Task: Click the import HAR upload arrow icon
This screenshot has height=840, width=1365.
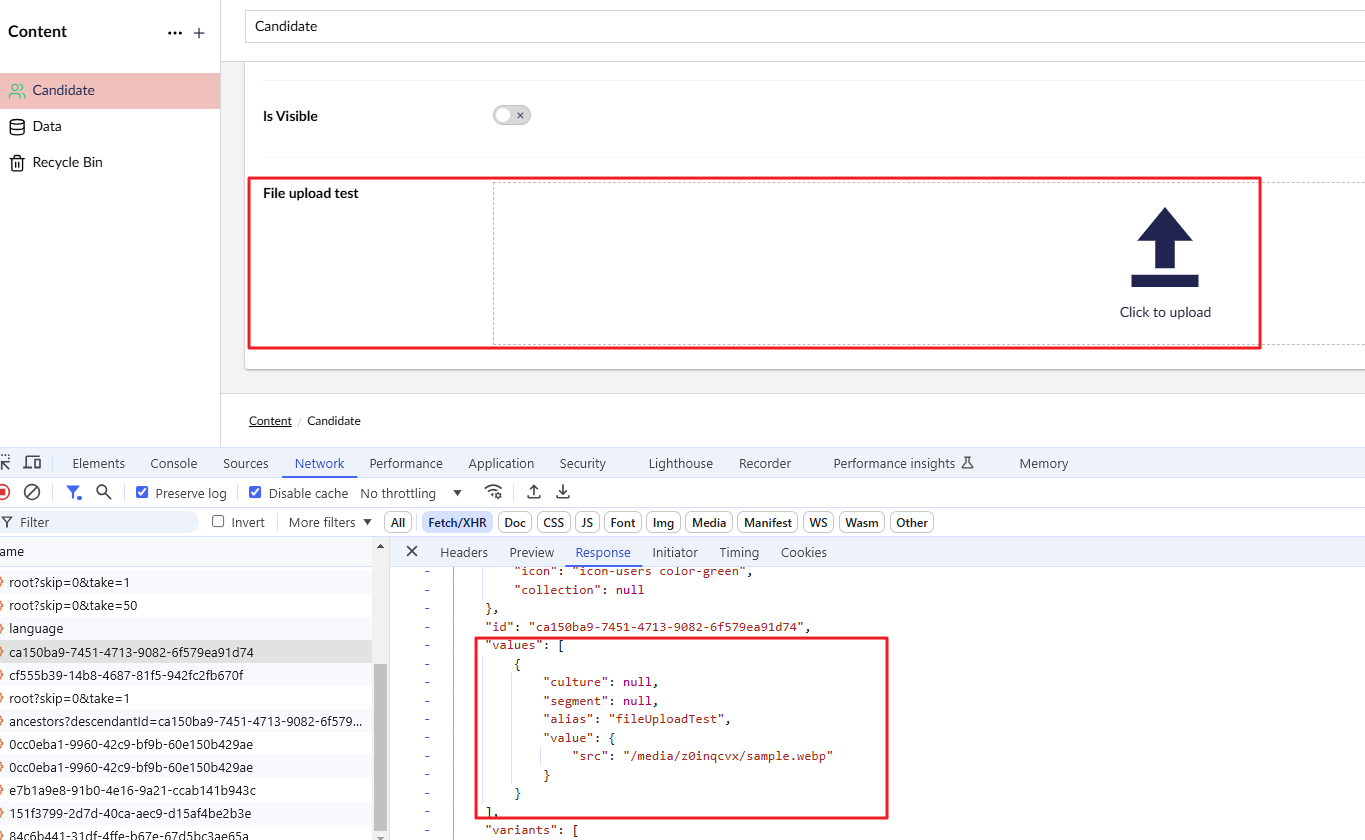Action: [534, 492]
